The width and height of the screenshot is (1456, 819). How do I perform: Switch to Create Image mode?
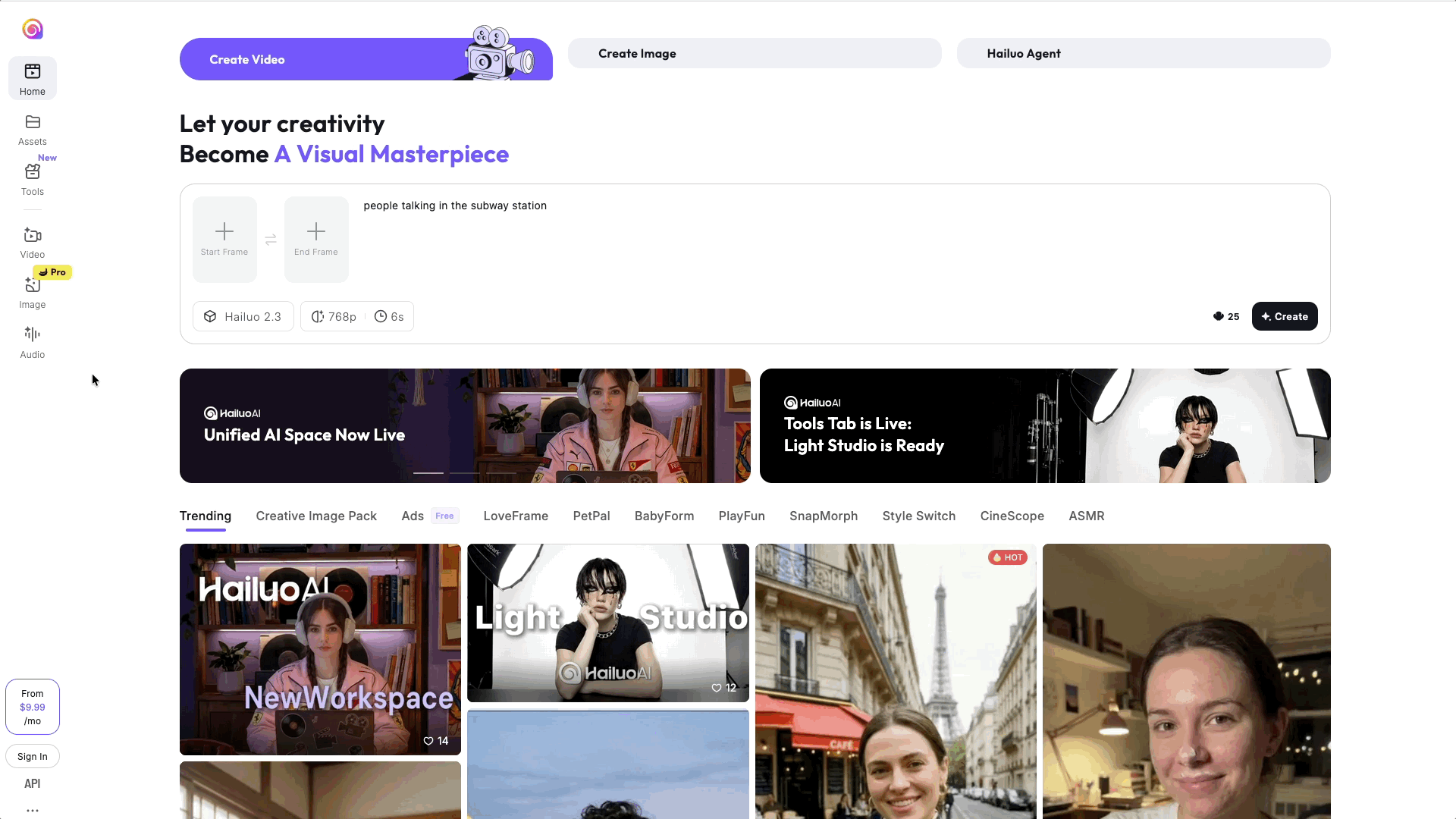coord(755,53)
